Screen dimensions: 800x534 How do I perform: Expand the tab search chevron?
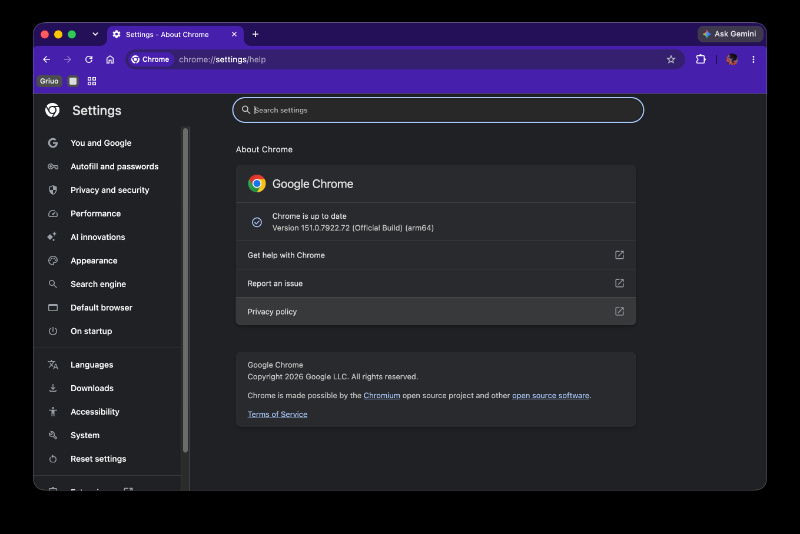95,34
